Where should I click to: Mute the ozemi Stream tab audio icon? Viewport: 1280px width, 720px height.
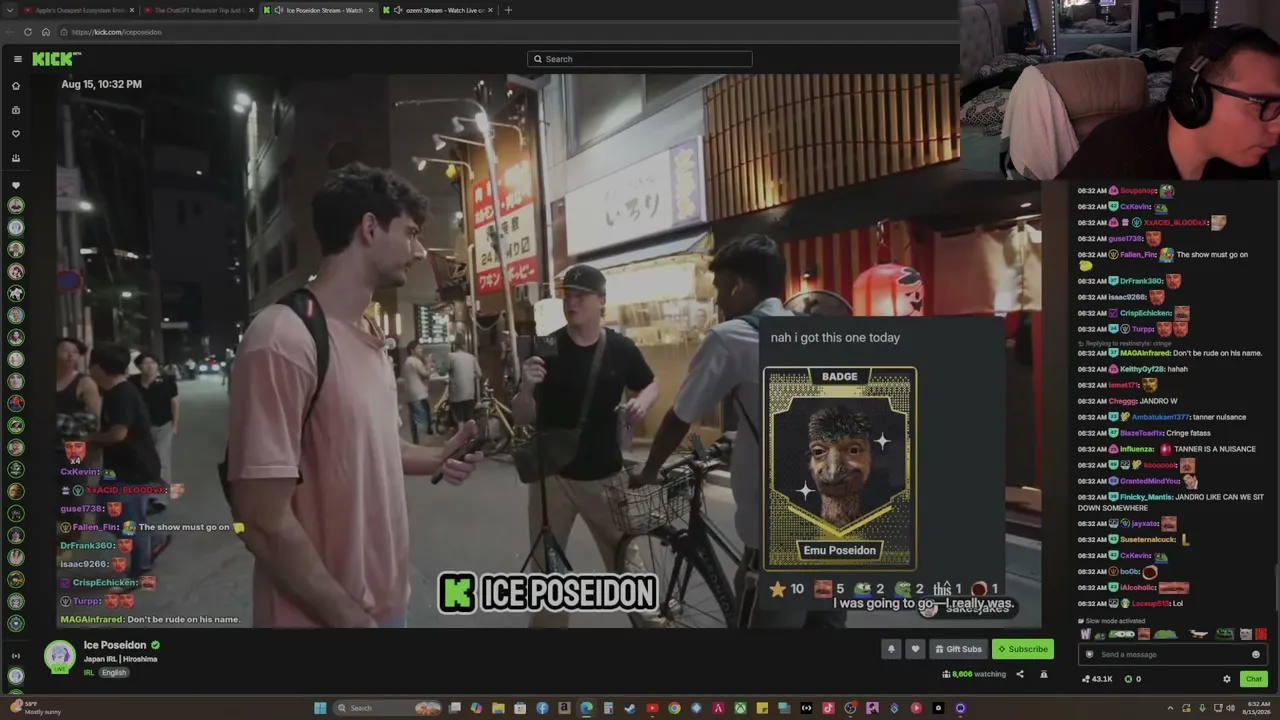pos(399,10)
